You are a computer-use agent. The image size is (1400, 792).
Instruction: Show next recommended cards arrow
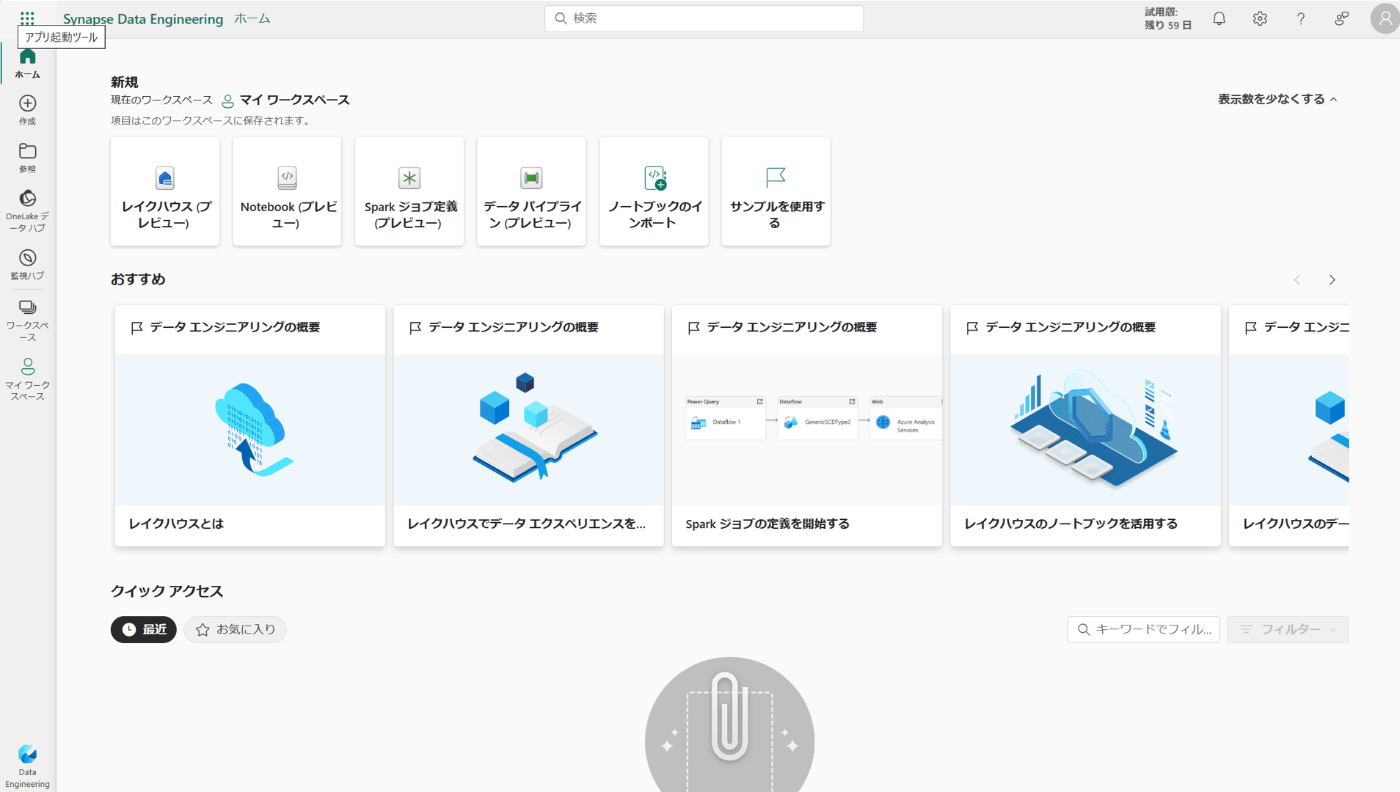coord(1332,280)
